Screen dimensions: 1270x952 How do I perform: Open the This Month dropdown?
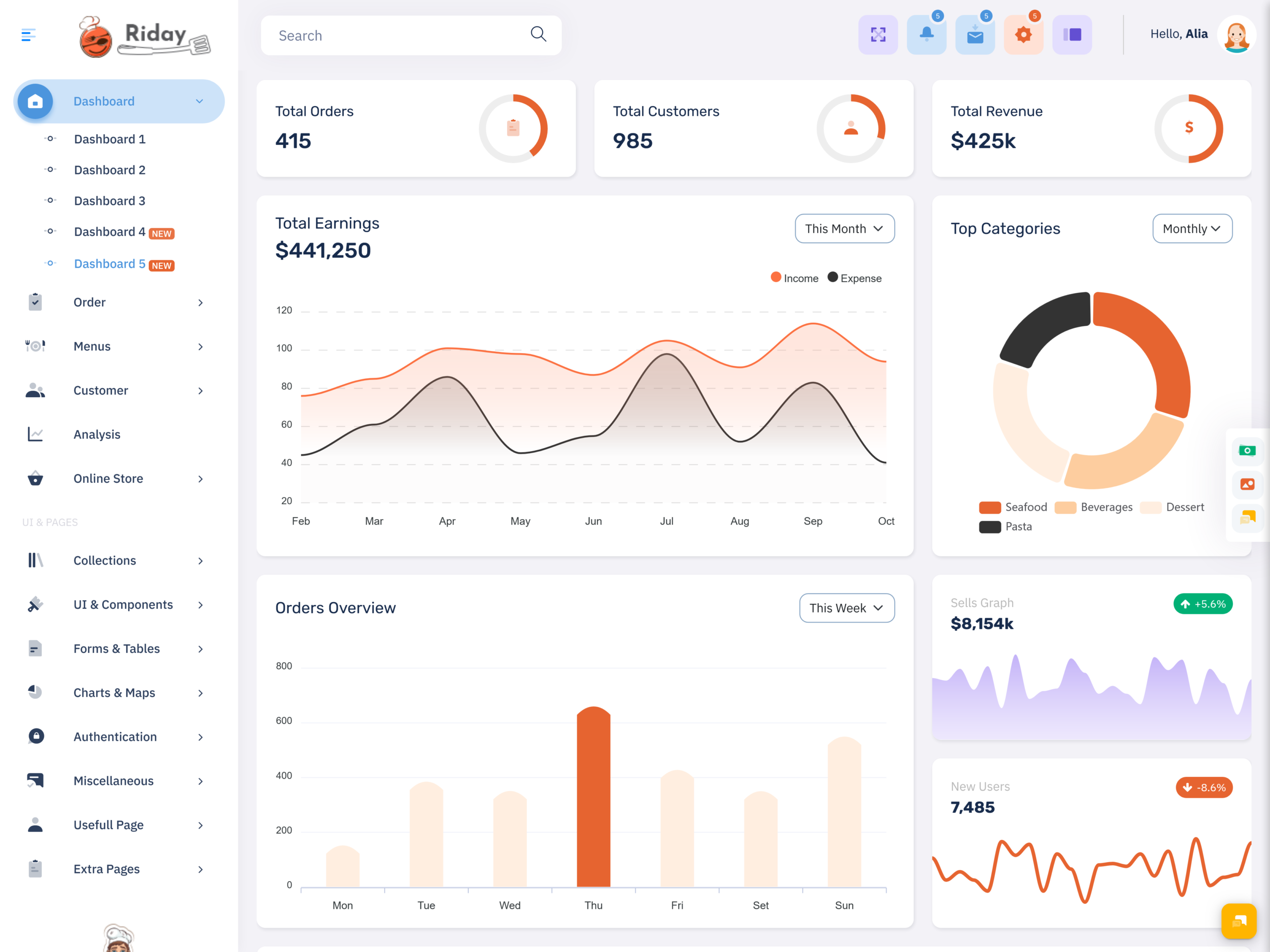[x=844, y=229]
